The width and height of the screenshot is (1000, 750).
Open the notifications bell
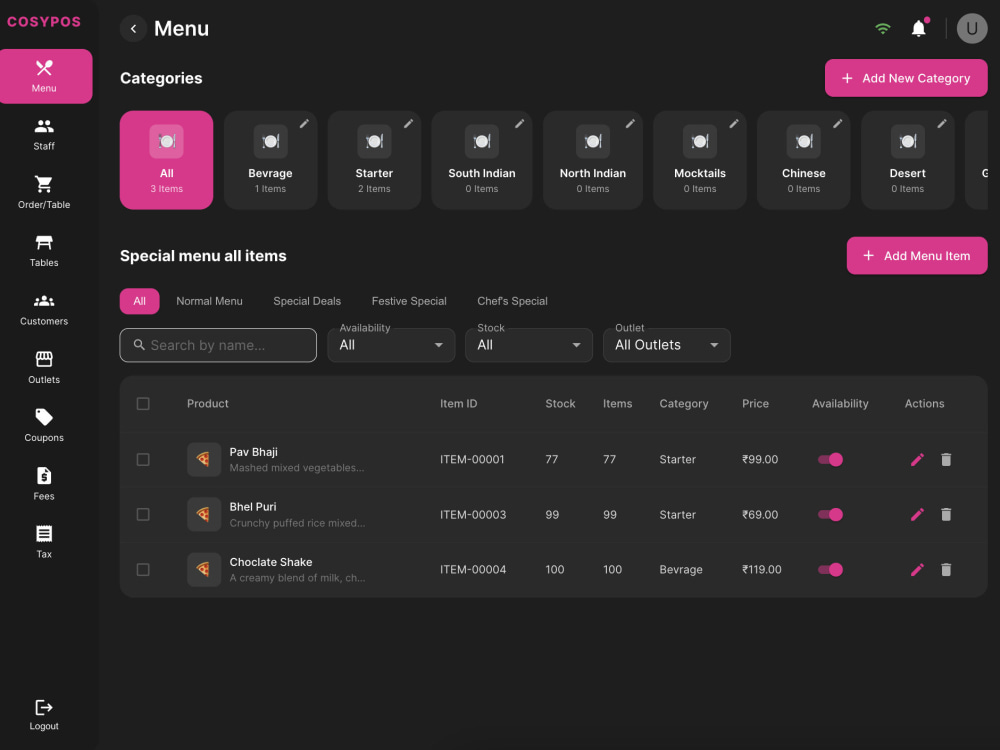tap(918, 29)
